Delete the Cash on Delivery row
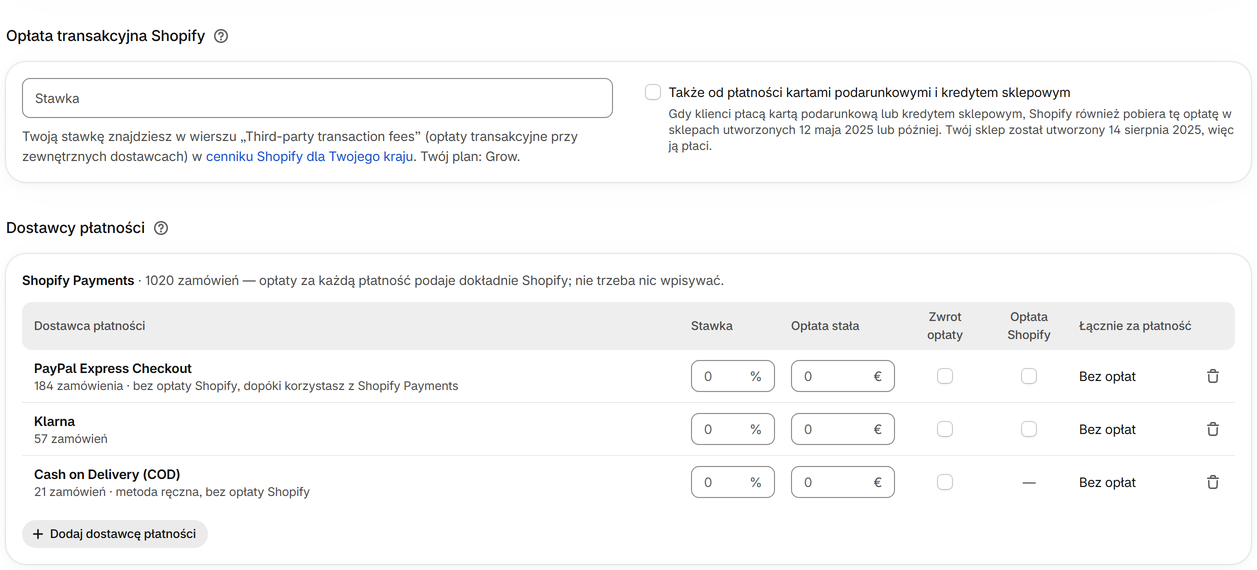Viewport: 1257px width, 570px height. tap(1213, 482)
